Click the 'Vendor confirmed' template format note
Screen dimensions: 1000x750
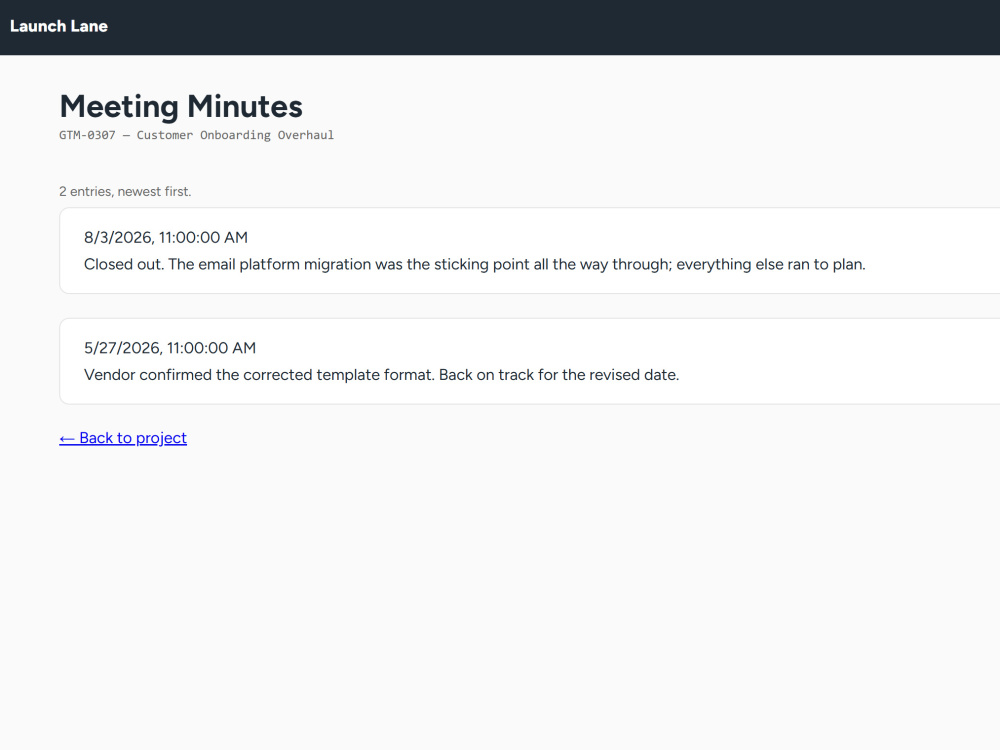pos(381,374)
